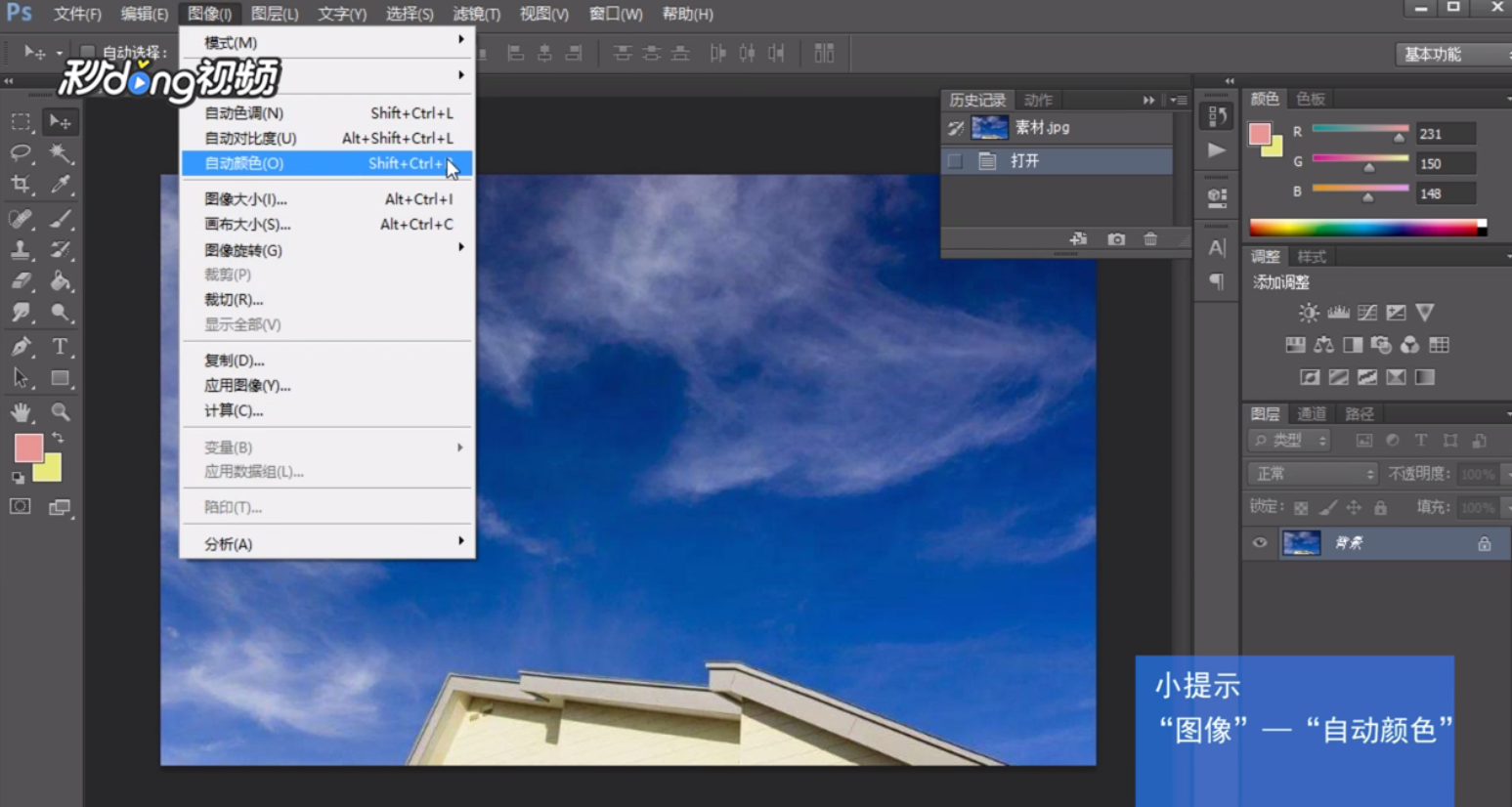Viewport: 1512px width, 807px height.
Task: Open 滤镜(T) menu
Action: pyautogui.click(x=476, y=14)
